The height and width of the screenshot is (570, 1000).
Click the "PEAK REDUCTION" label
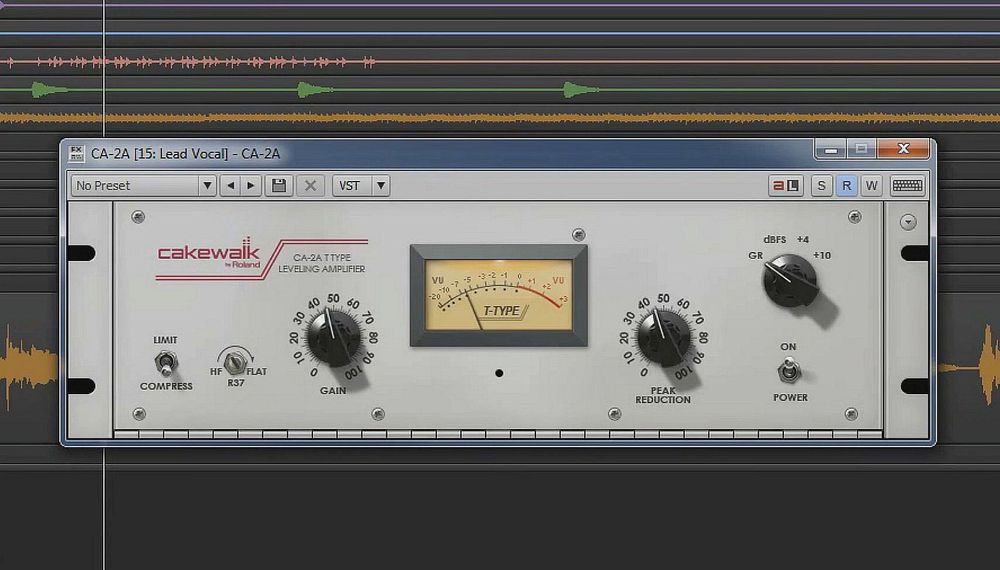[663, 395]
